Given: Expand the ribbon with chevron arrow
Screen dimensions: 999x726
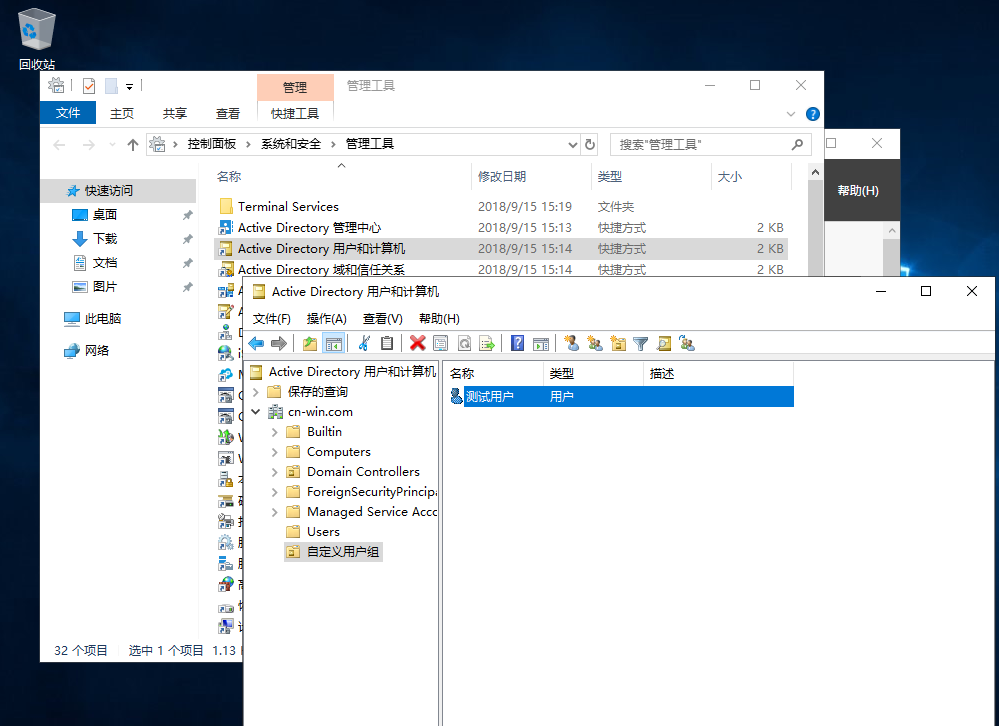Looking at the screenshot, I should pos(791,114).
